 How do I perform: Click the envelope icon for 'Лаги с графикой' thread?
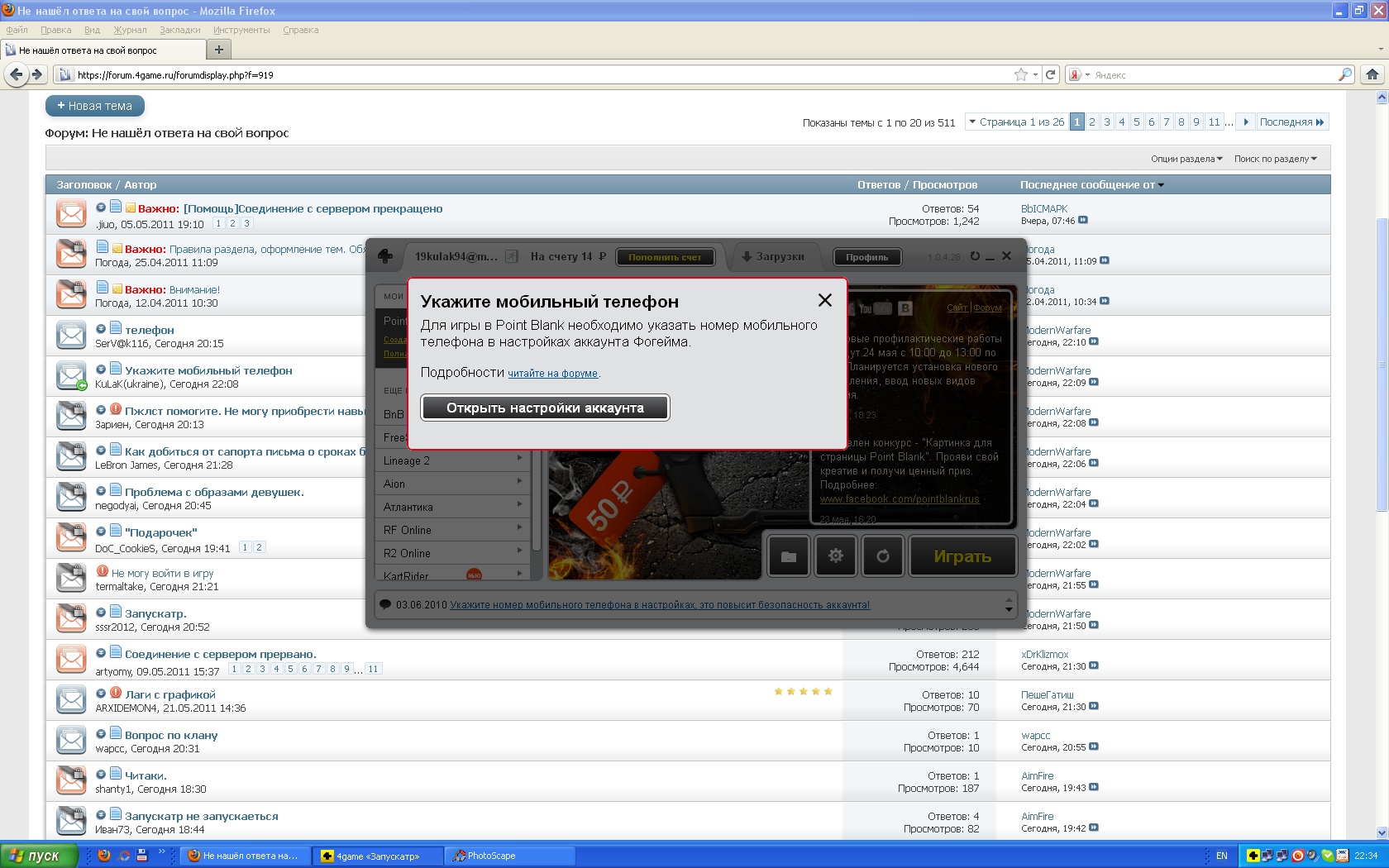pos(71,699)
